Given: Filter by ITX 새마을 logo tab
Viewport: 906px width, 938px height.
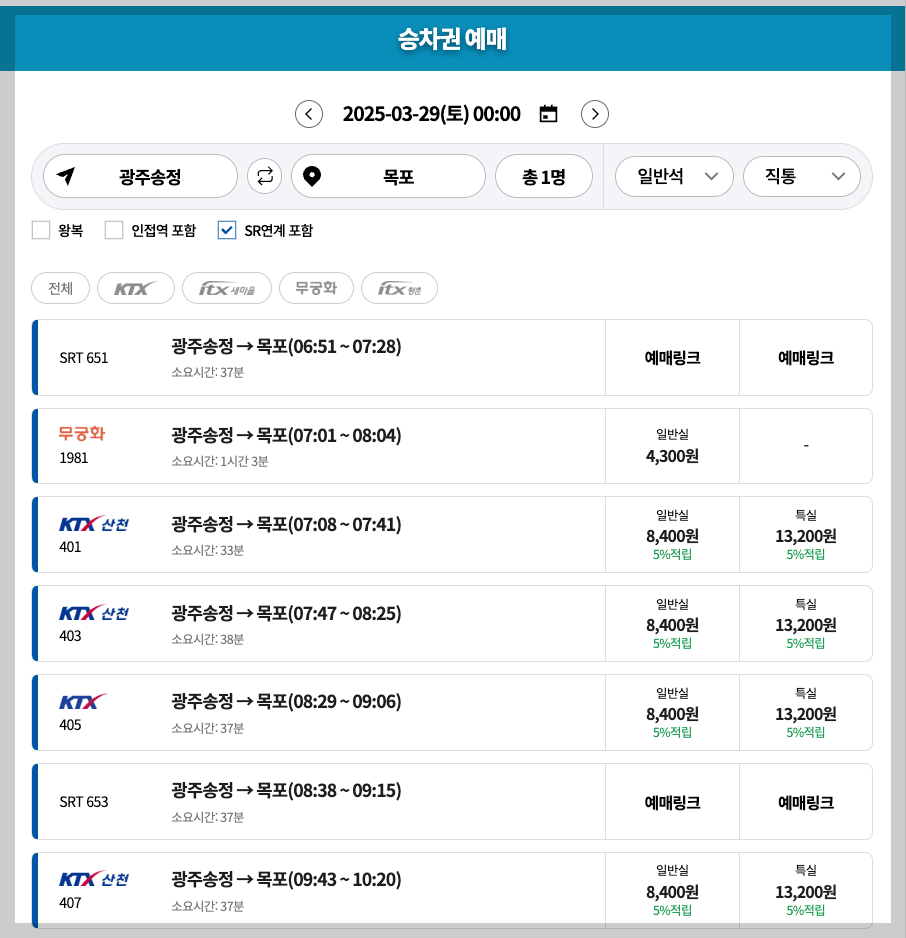Looking at the screenshot, I should [x=227, y=288].
